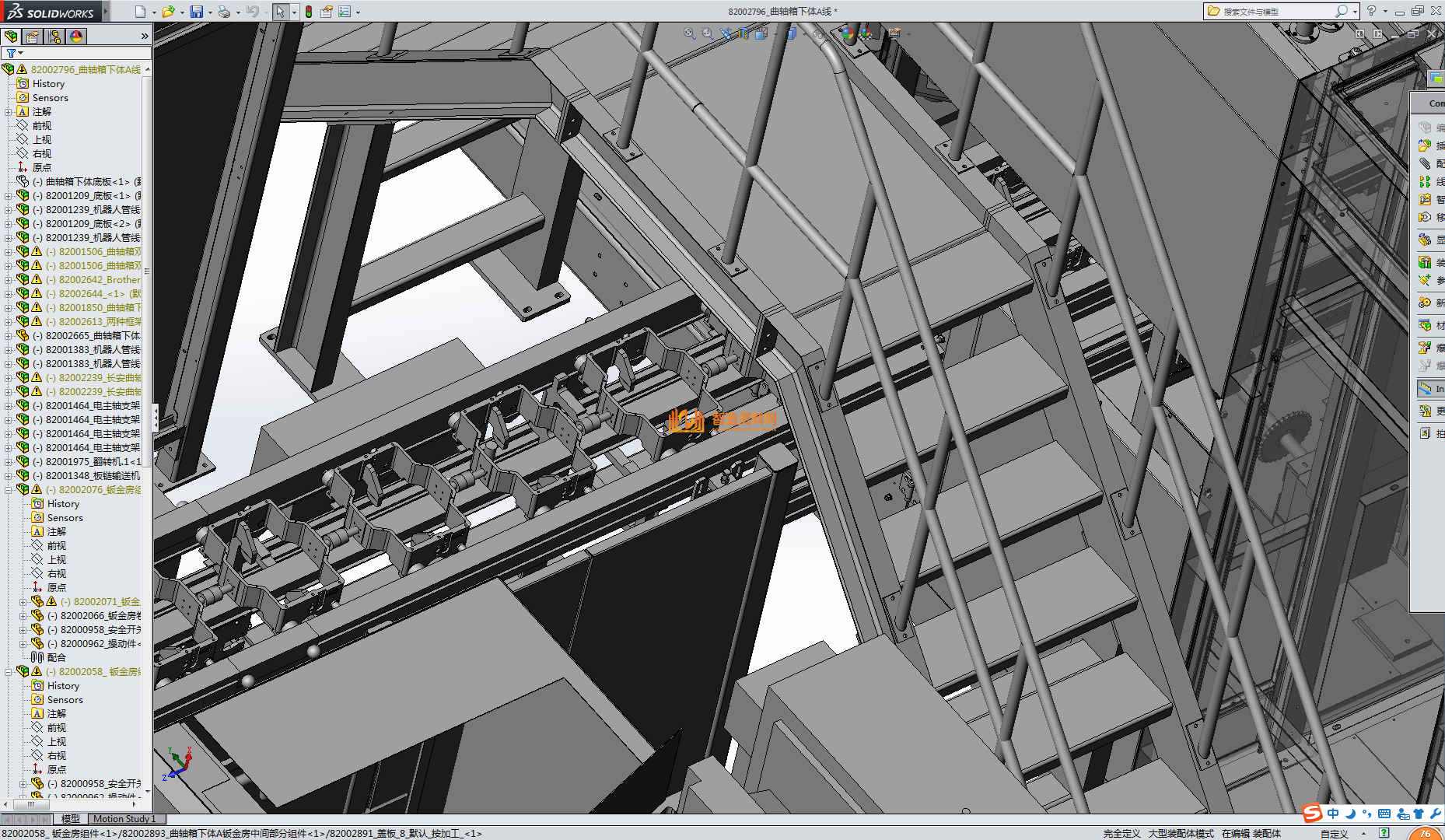
Task: Open the DisplayManager color ball tab
Action: point(76,37)
